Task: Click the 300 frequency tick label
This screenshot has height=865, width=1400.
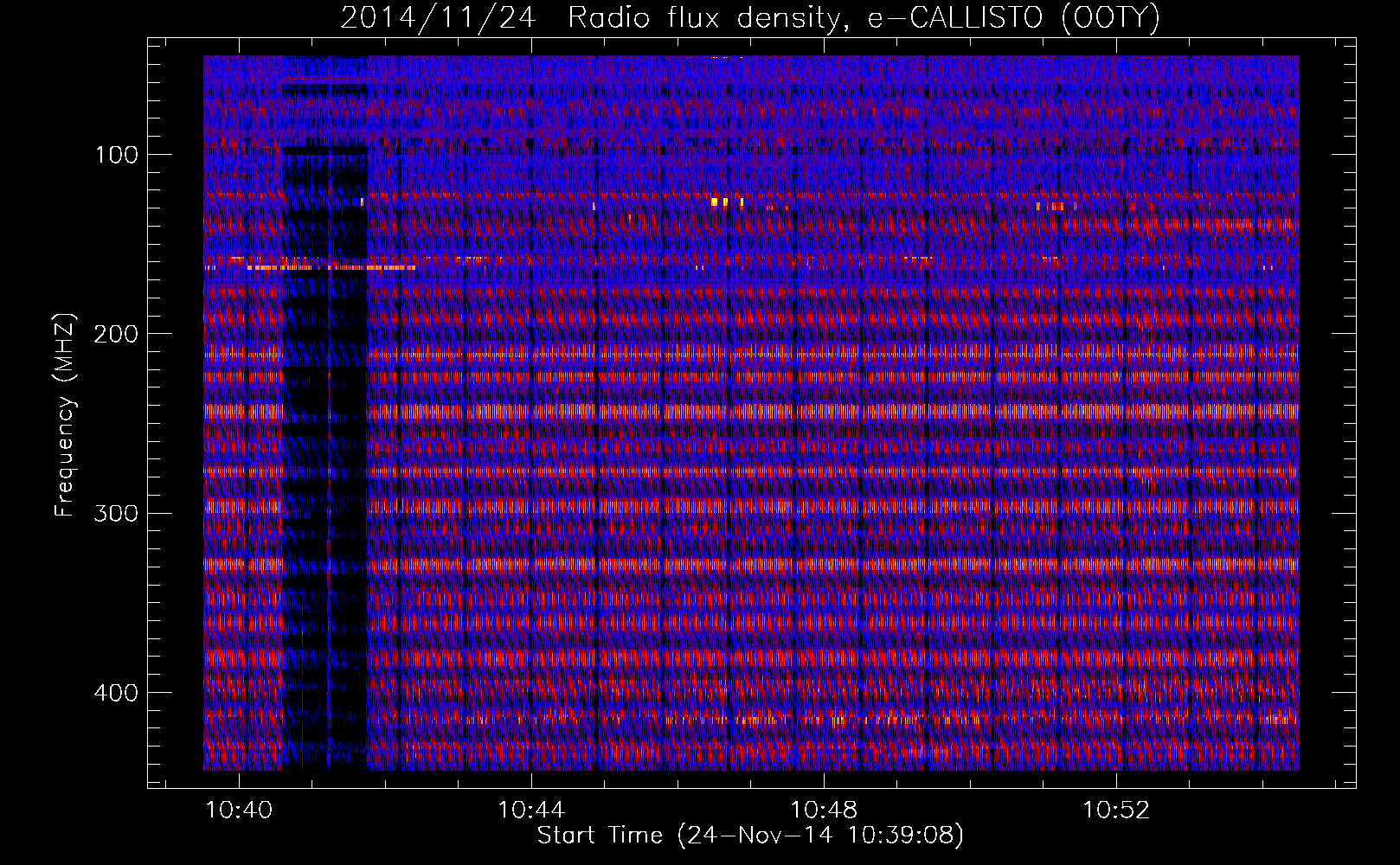Action: tap(118, 514)
